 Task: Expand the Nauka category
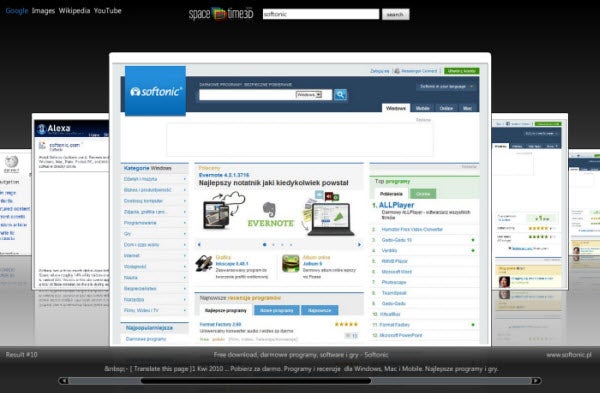point(155,277)
